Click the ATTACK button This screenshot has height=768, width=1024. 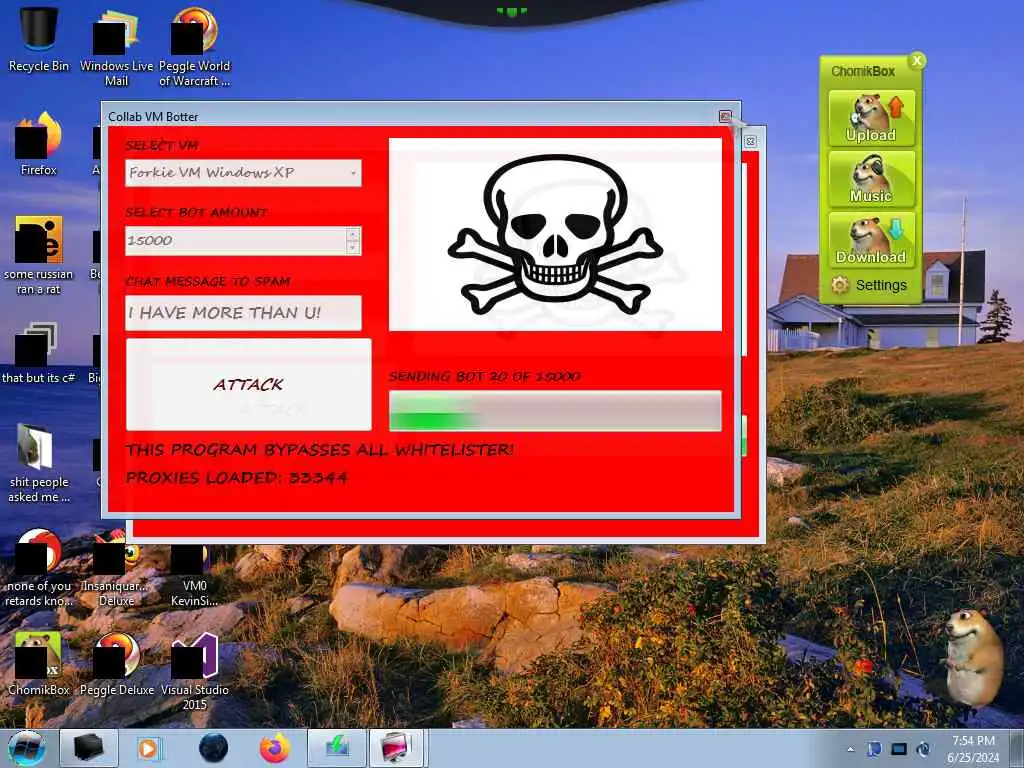(248, 385)
